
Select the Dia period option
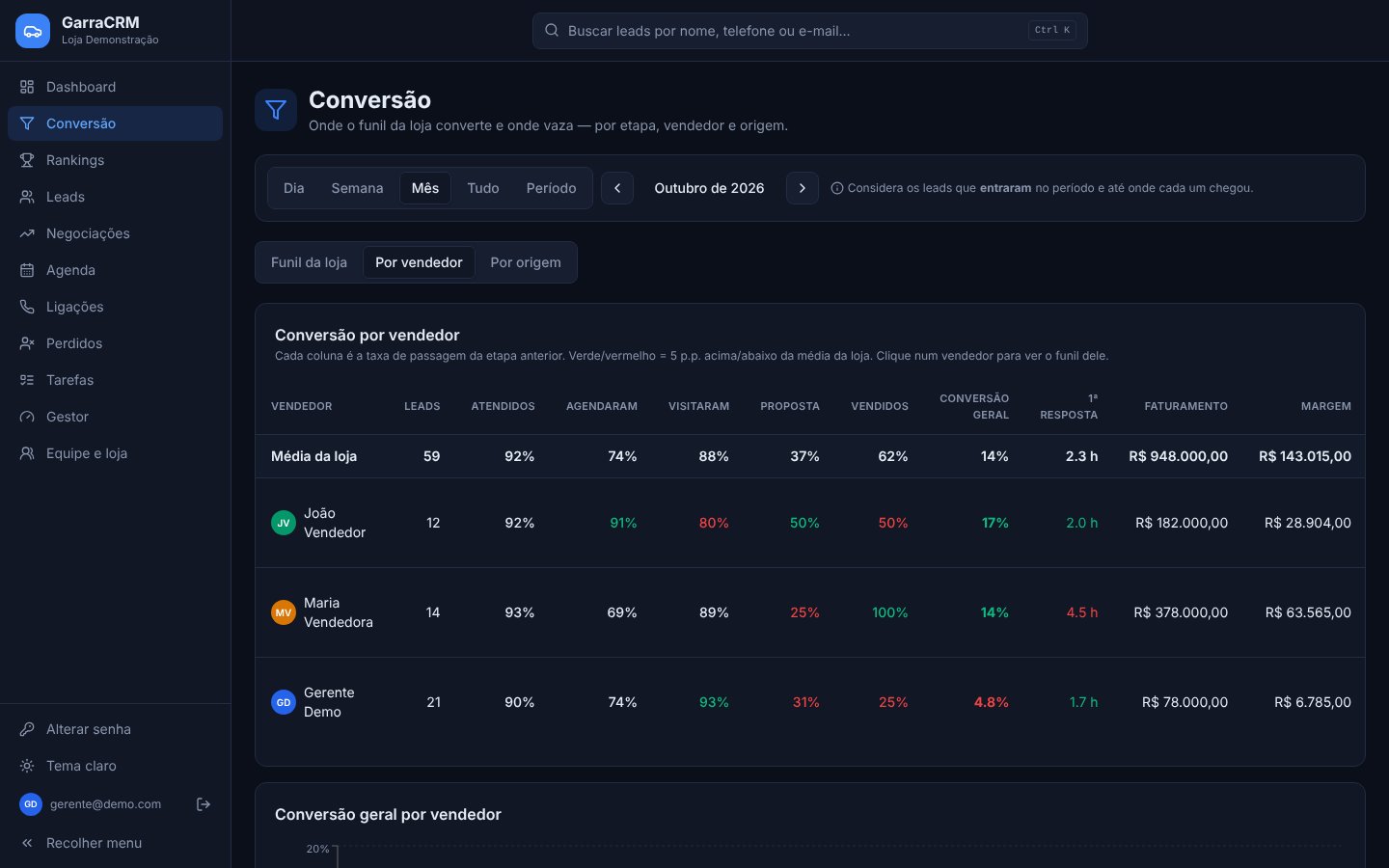(294, 188)
